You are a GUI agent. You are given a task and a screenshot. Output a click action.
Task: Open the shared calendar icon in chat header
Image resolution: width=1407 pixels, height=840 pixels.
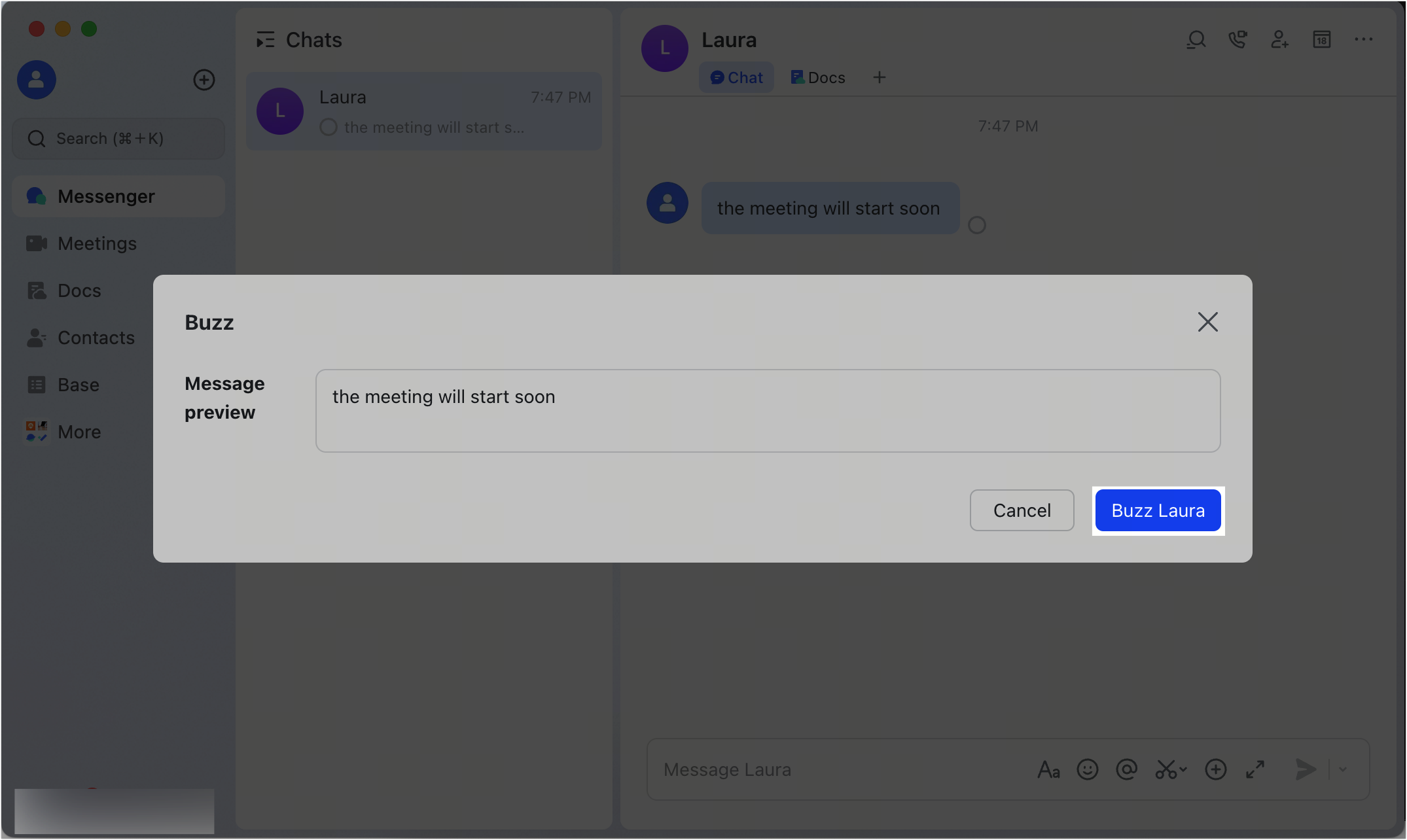1321,39
